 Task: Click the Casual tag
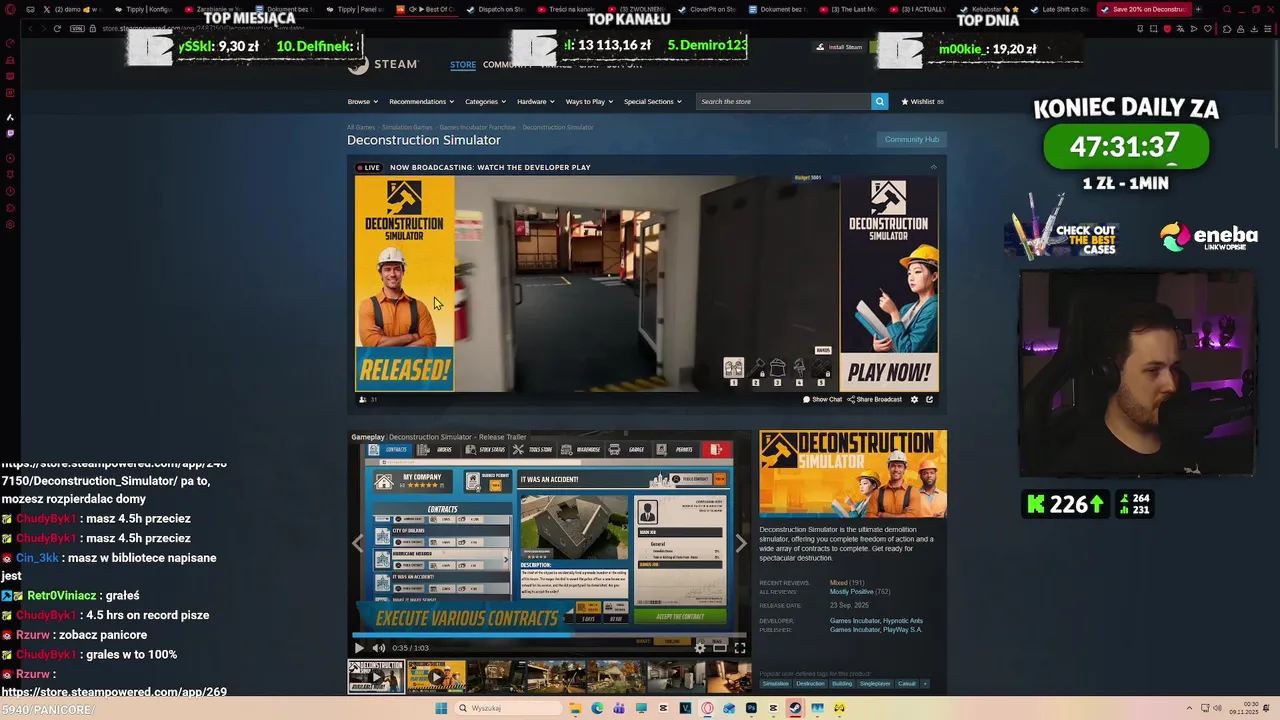pyautogui.click(x=907, y=684)
